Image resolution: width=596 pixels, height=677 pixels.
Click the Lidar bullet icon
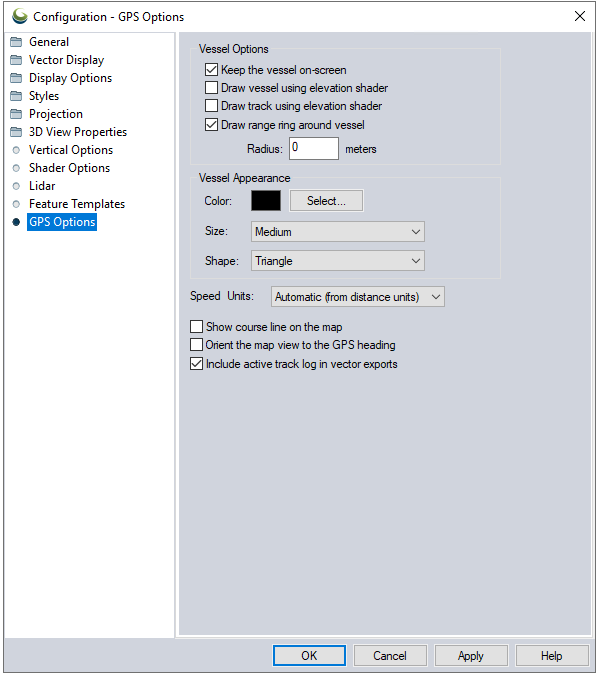tap(16, 186)
